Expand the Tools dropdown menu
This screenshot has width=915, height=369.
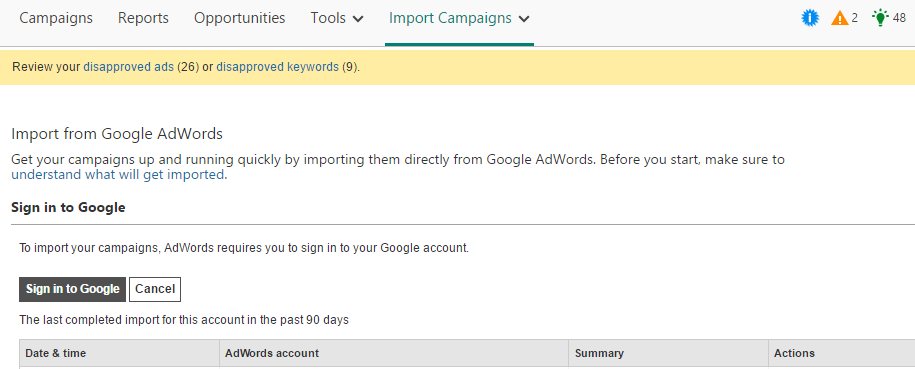point(337,18)
